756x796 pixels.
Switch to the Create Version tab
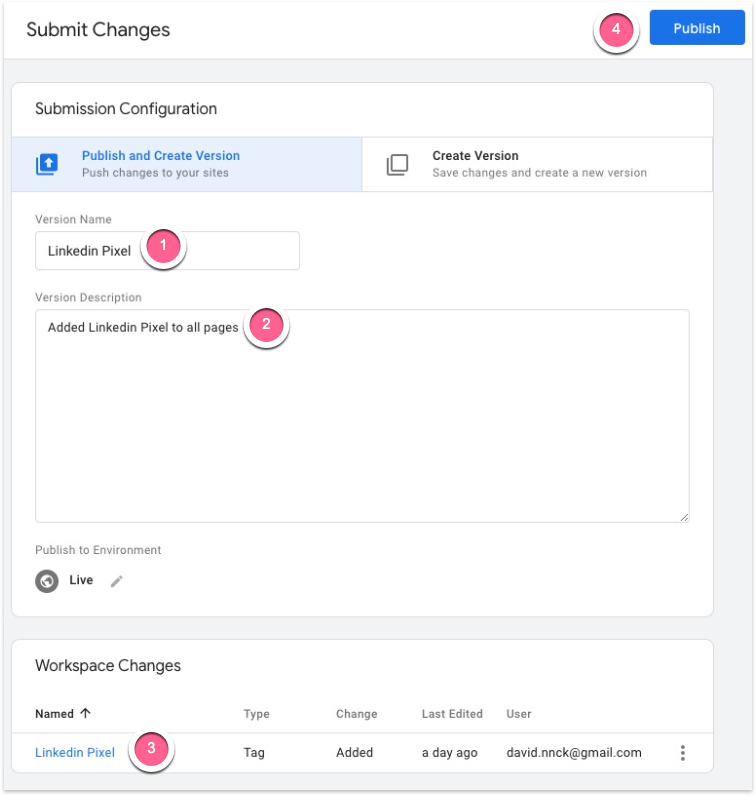point(537,164)
